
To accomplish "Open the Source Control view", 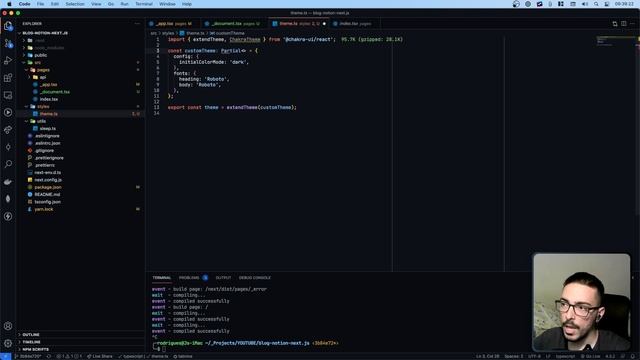I will point(8,43).
